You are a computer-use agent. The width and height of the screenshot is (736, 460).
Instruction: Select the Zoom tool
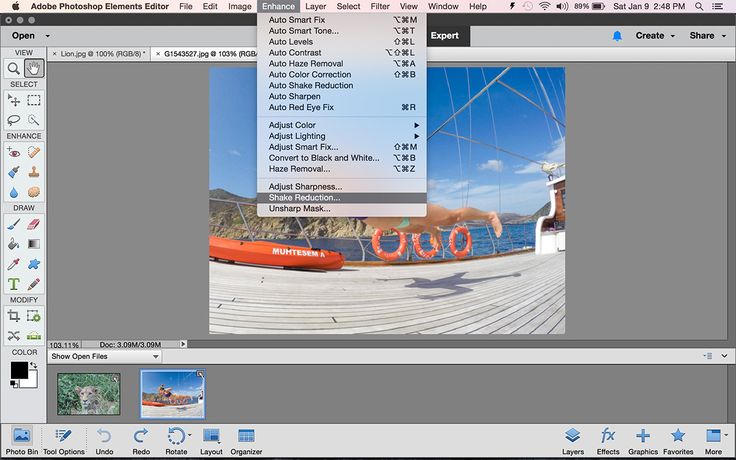pos(14,69)
